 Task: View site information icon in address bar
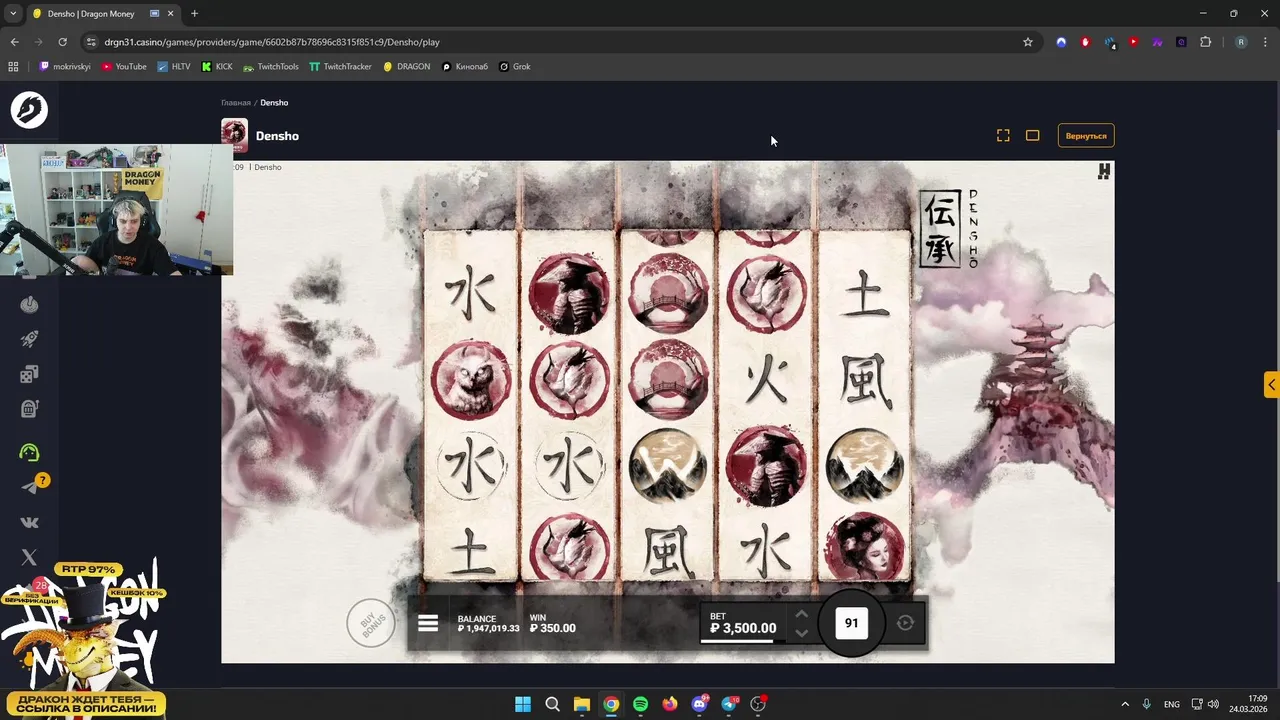pos(91,42)
